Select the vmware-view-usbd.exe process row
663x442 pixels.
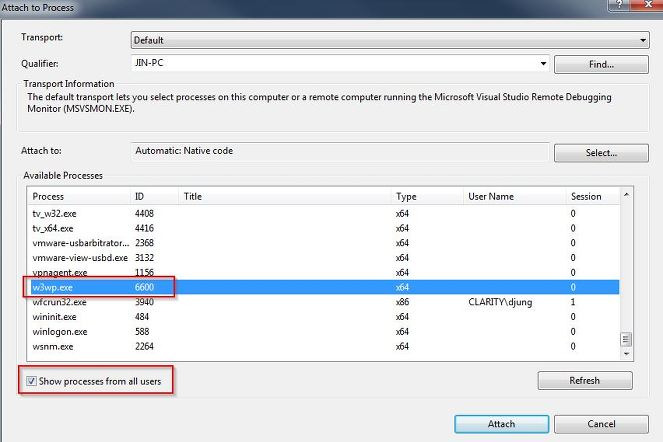(x=323, y=258)
